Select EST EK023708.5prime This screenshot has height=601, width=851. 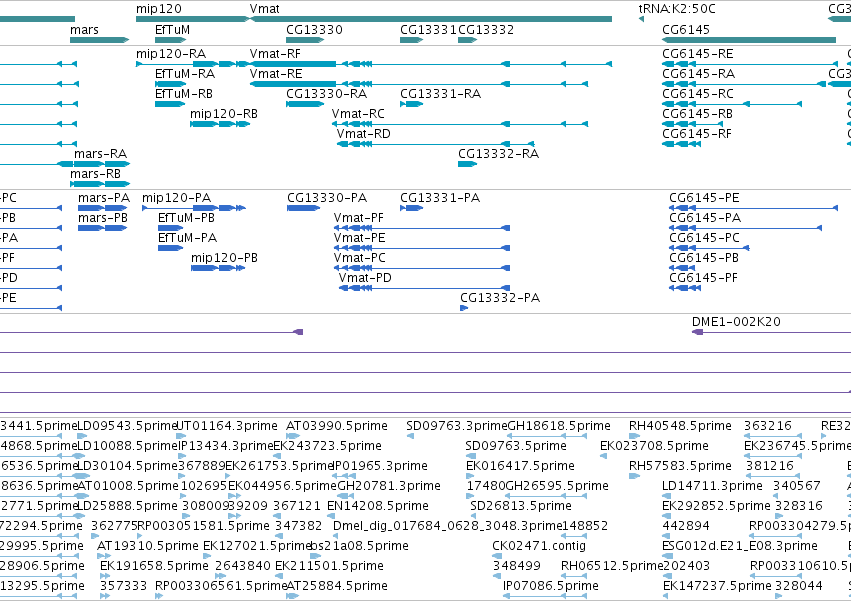pos(654,446)
